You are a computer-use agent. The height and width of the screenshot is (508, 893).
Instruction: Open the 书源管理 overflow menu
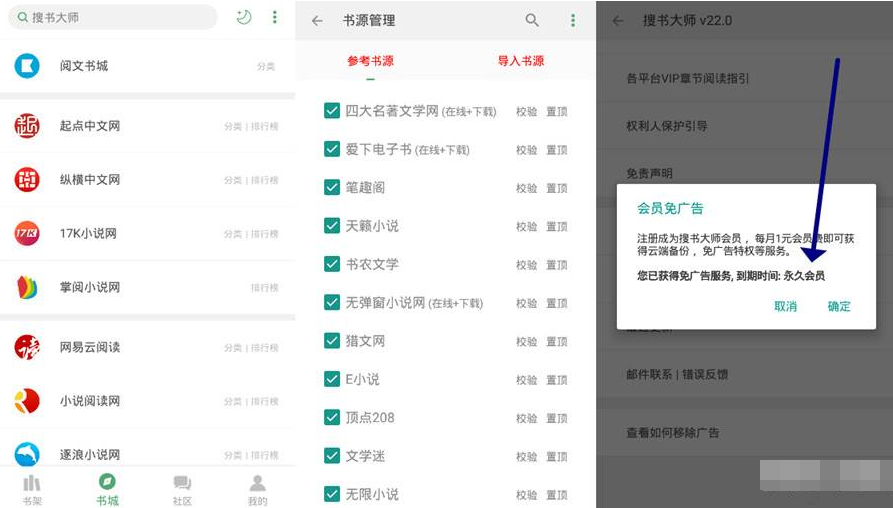click(x=573, y=20)
